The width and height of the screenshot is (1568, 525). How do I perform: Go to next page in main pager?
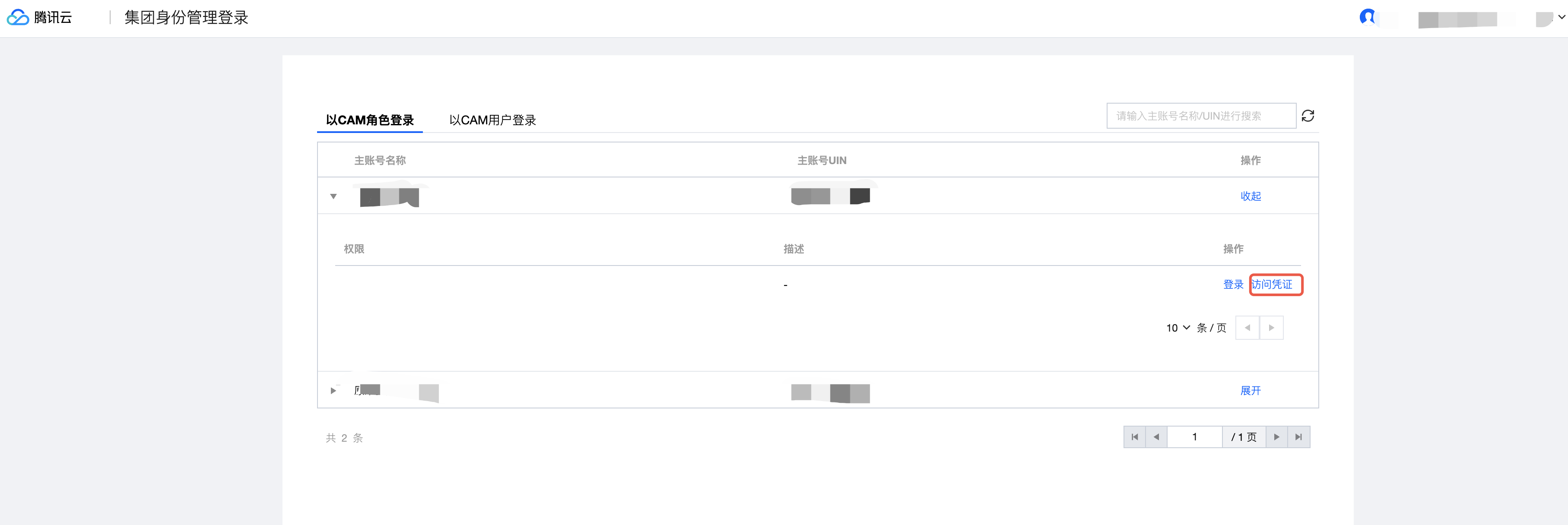point(1276,437)
